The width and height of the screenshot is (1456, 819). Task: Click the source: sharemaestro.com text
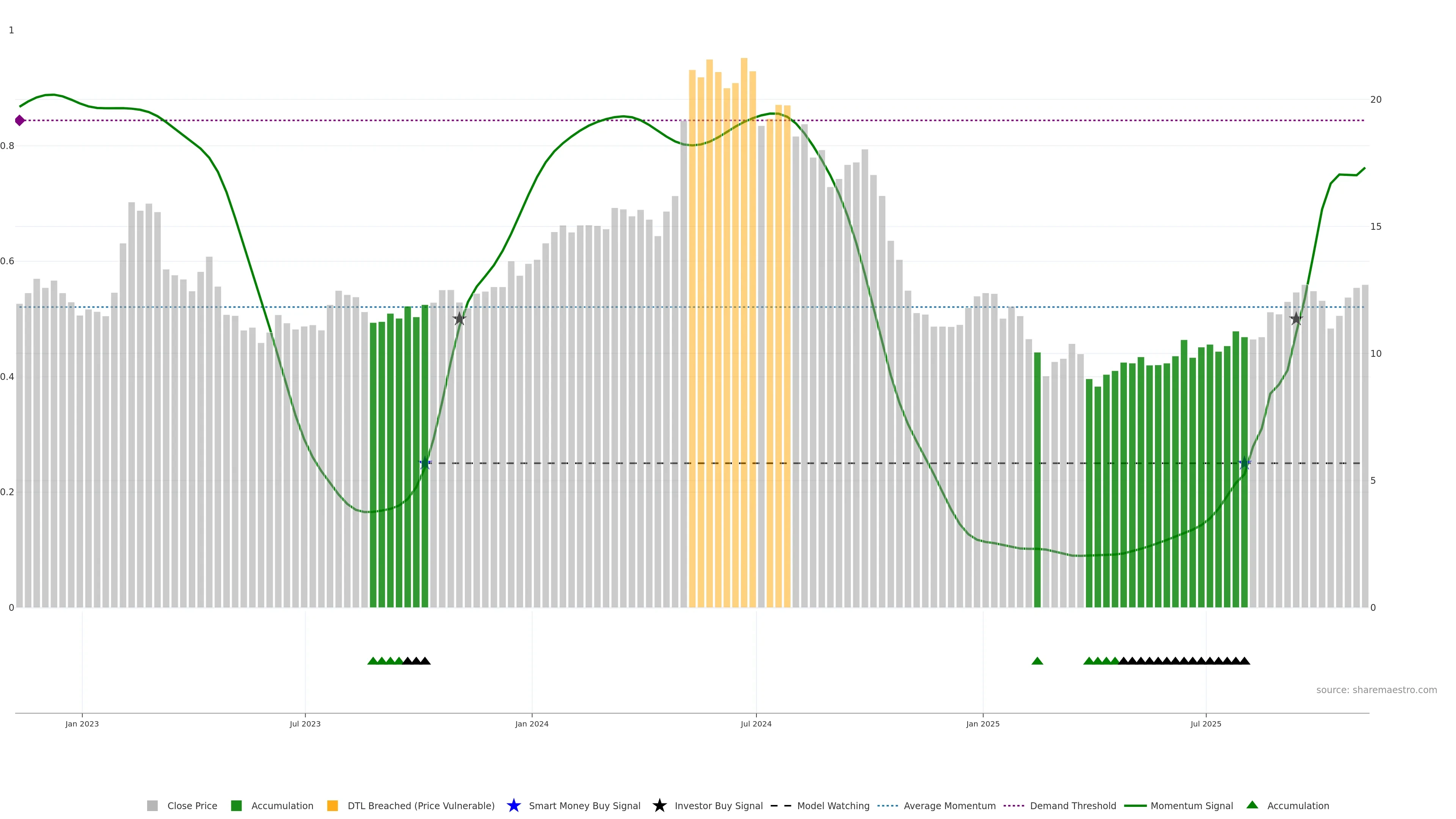click(x=1376, y=690)
